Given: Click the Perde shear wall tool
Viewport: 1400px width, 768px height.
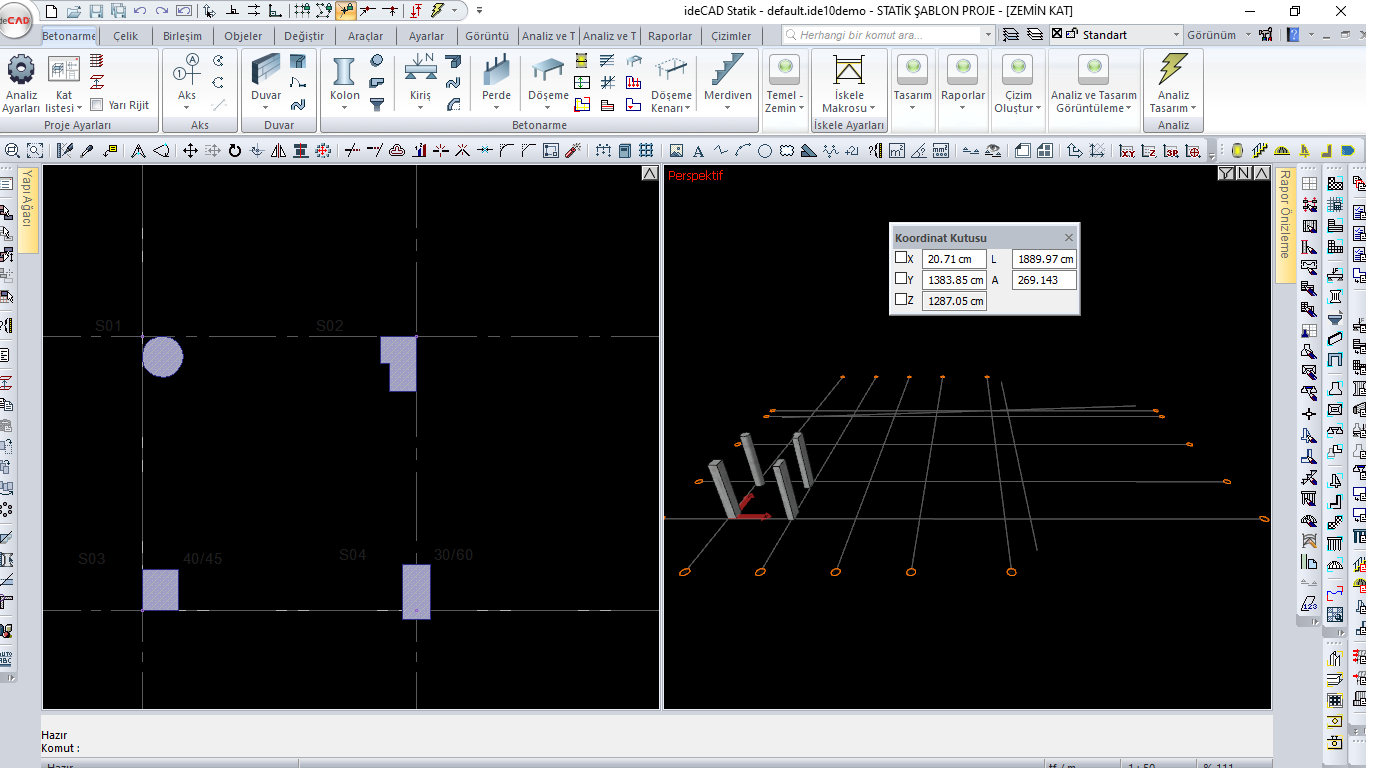Looking at the screenshot, I should tap(496, 72).
